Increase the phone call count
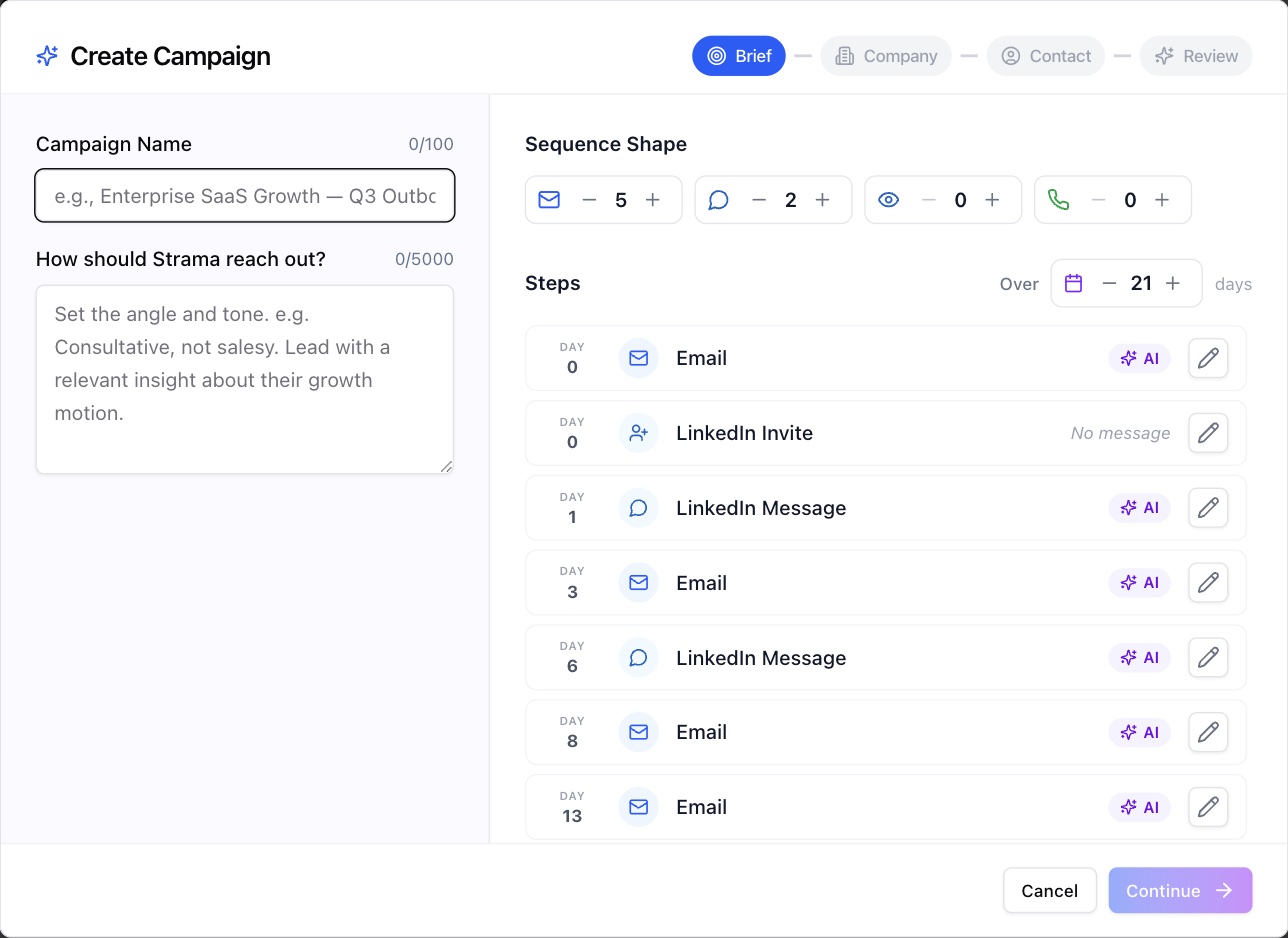This screenshot has width=1288, height=938. coord(1163,200)
